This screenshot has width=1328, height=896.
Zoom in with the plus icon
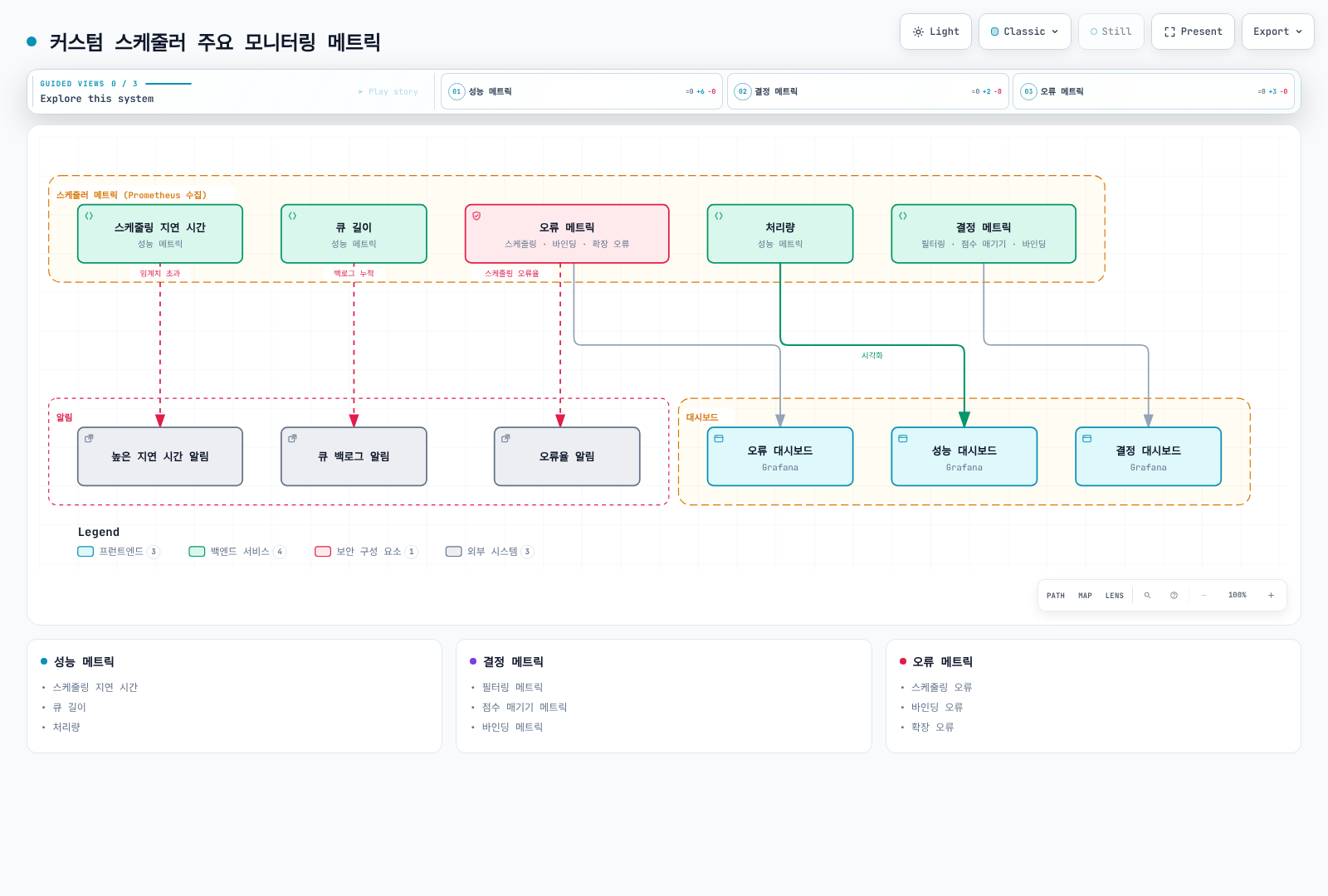point(1271,596)
